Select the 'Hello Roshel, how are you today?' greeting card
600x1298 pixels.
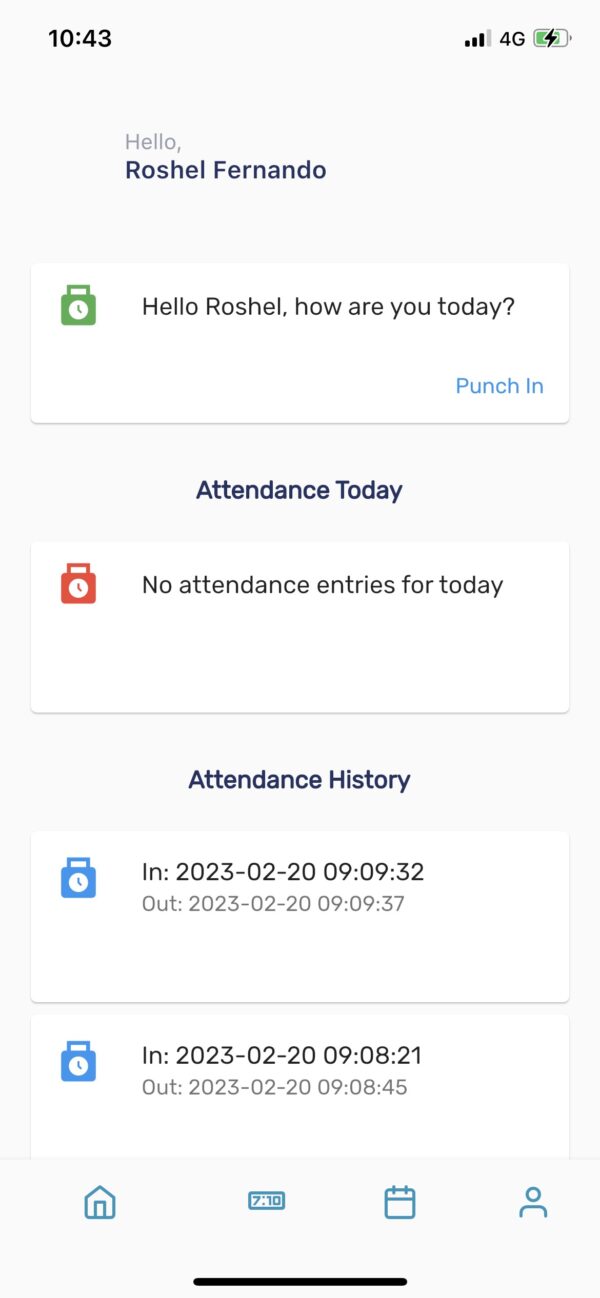click(x=299, y=342)
